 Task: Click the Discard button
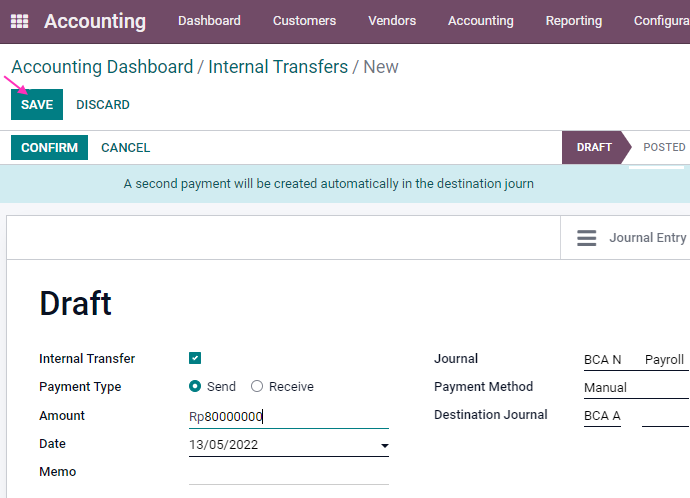(103, 105)
